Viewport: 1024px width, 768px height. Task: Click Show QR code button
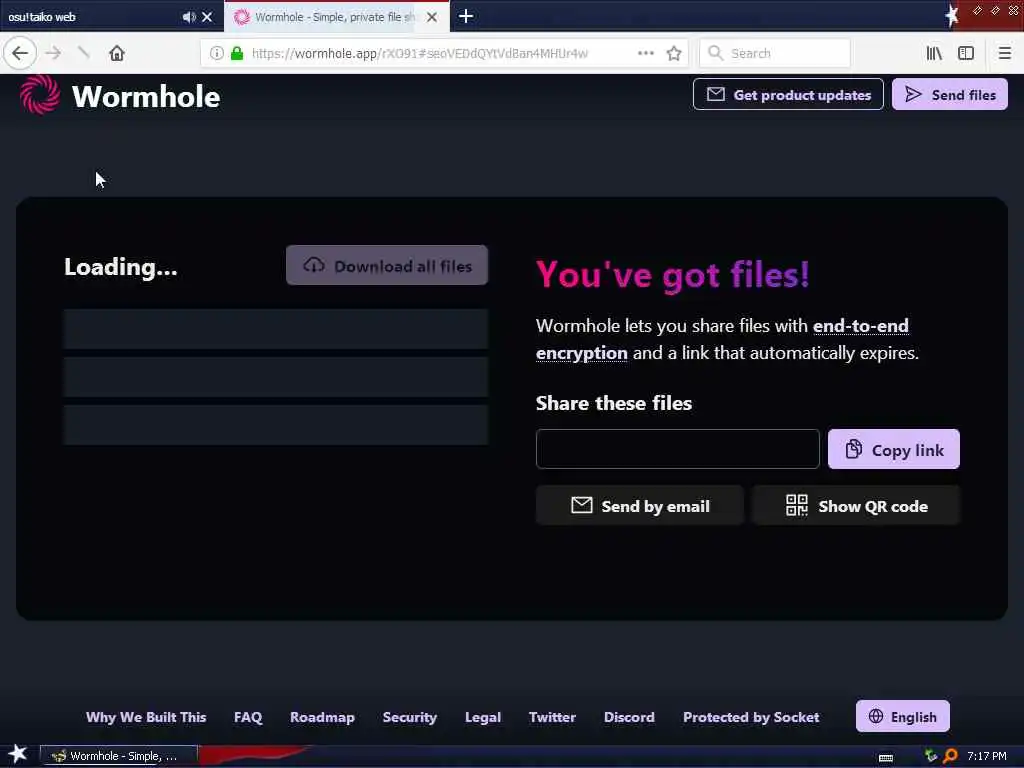856,505
